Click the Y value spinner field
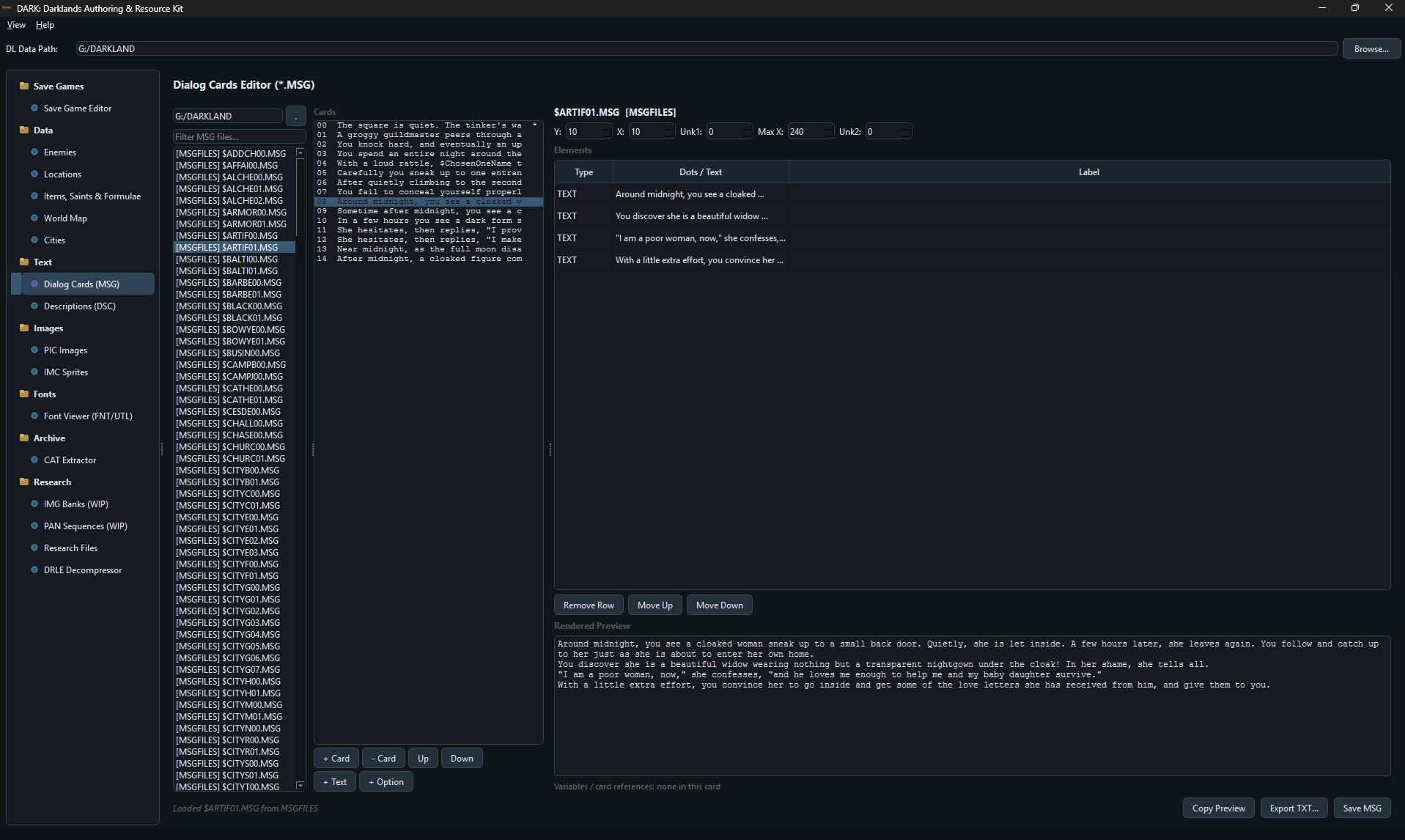Image resolution: width=1405 pixels, height=840 pixels. click(588, 132)
